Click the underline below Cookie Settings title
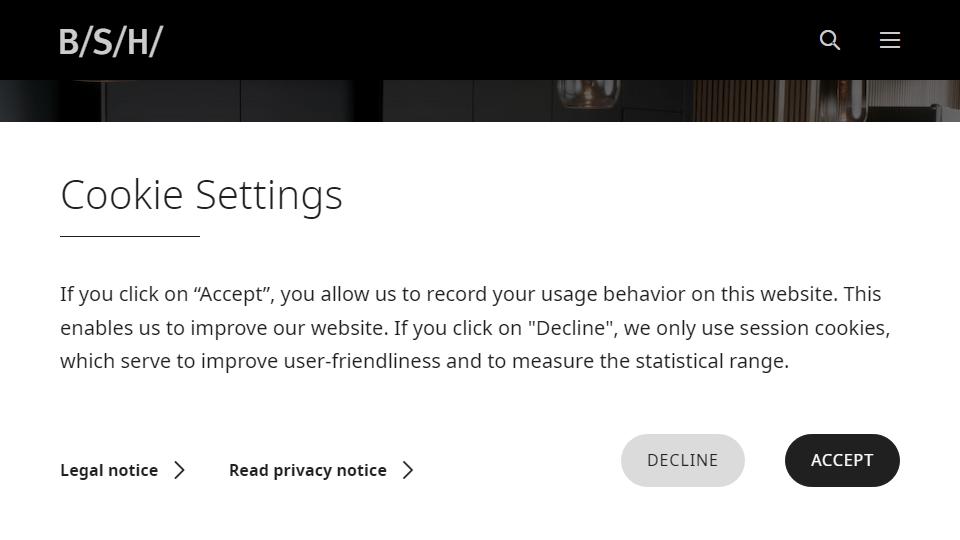This screenshot has height=540, width=960. click(130, 236)
